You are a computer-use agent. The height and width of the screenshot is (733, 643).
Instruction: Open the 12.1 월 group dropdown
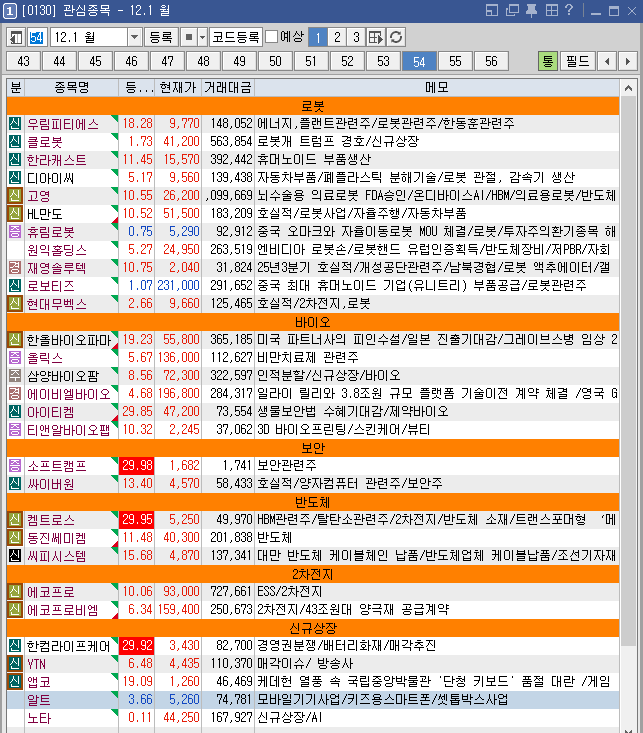click(x=135, y=37)
